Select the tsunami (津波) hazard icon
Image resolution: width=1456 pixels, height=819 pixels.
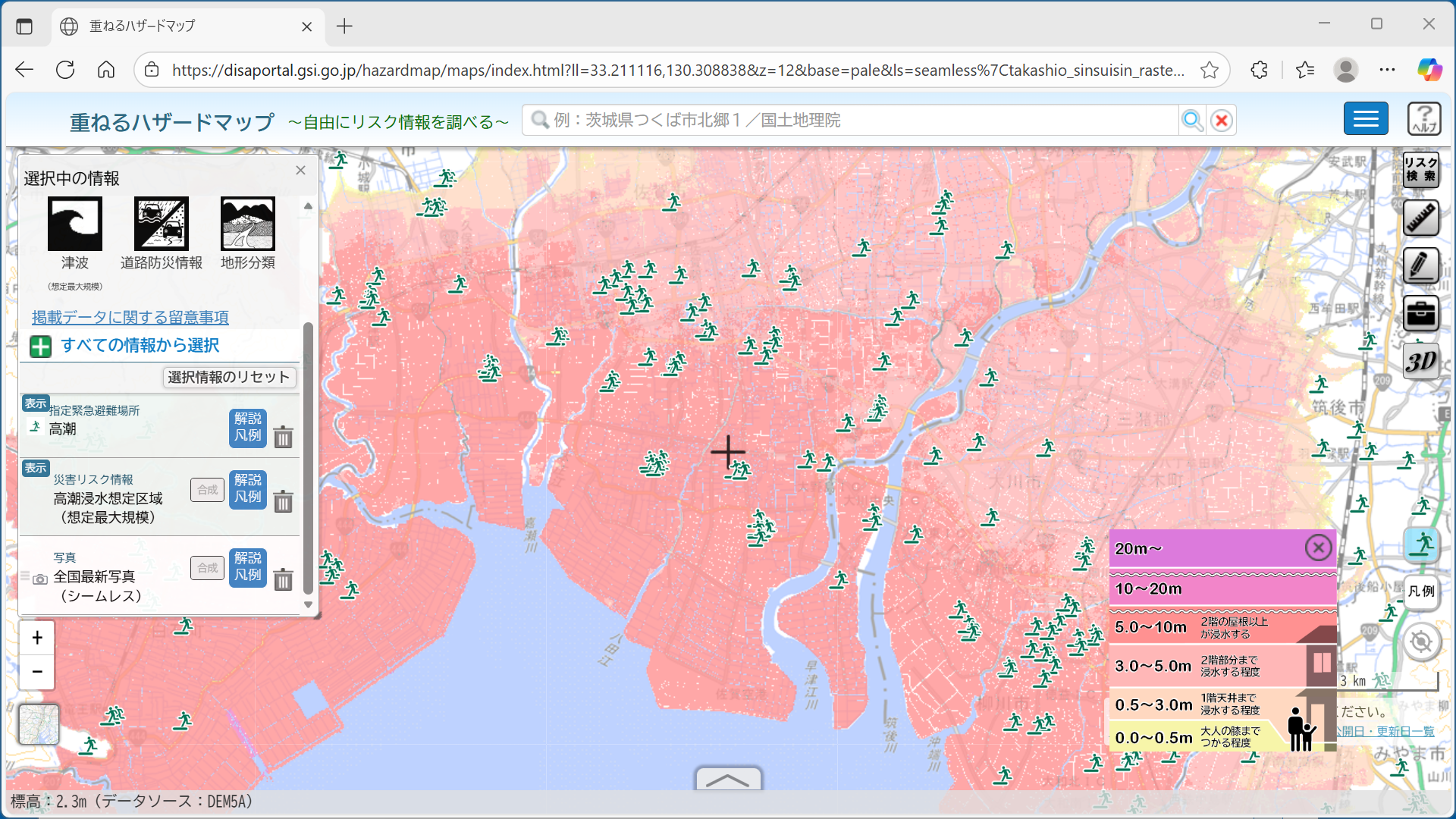coord(74,224)
